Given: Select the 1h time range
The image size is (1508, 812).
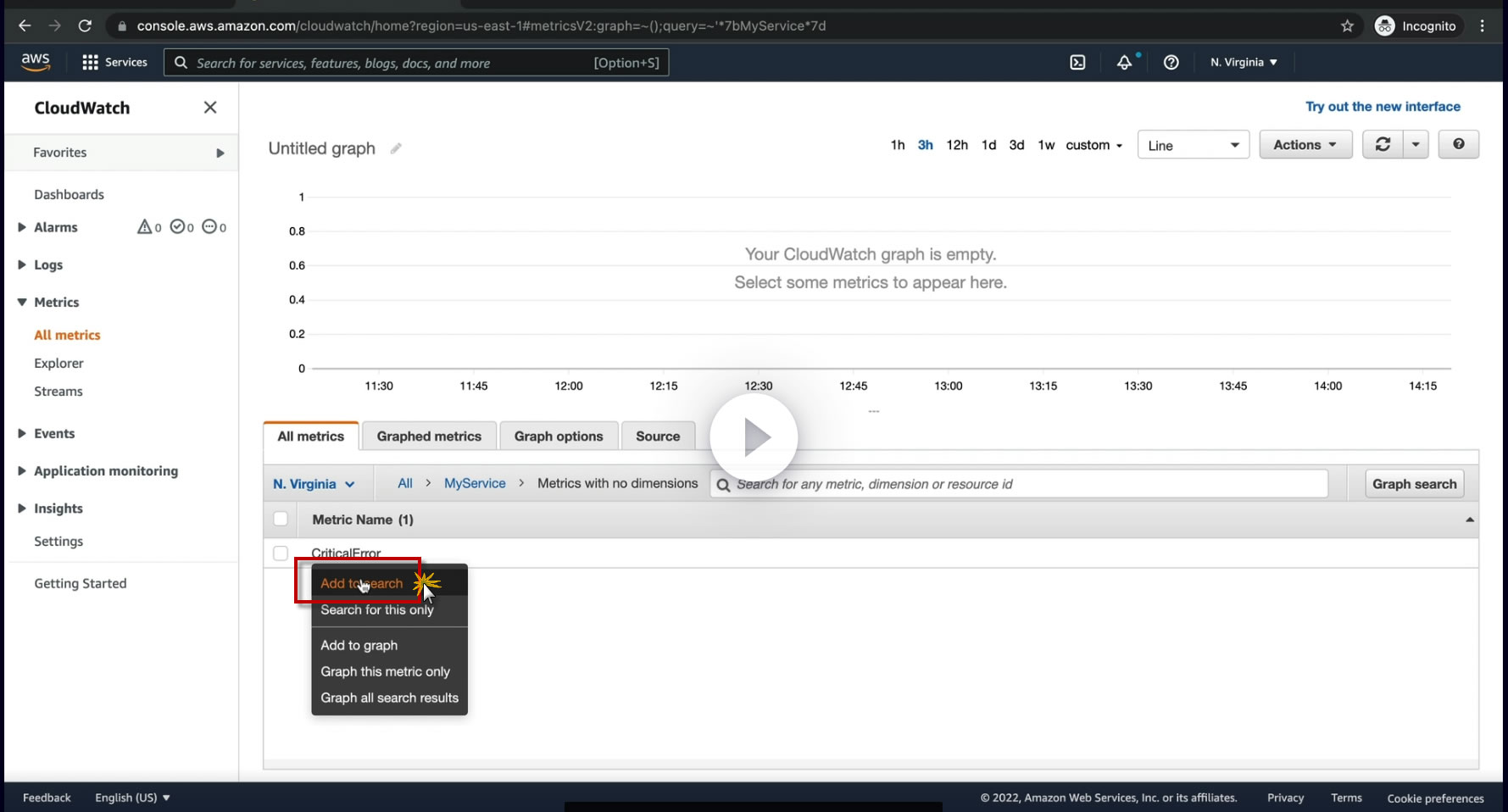Looking at the screenshot, I should (x=898, y=145).
